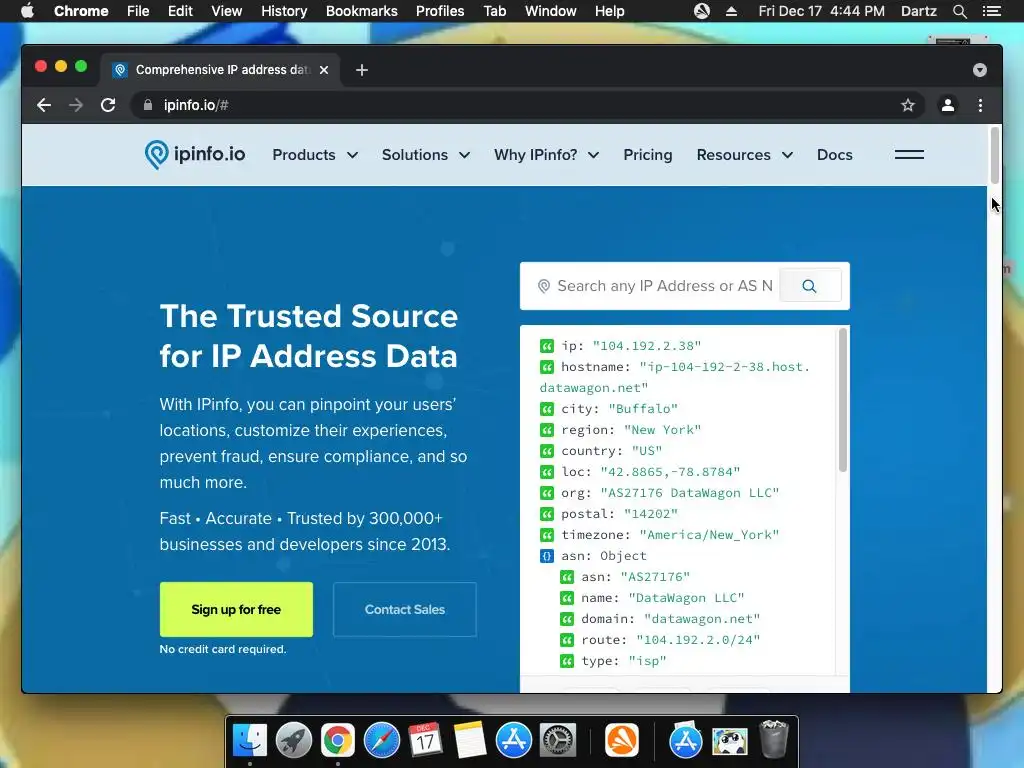This screenshot has width=1024, height=768.
Task: Open the Trash in the Dock
Action: 774,739
